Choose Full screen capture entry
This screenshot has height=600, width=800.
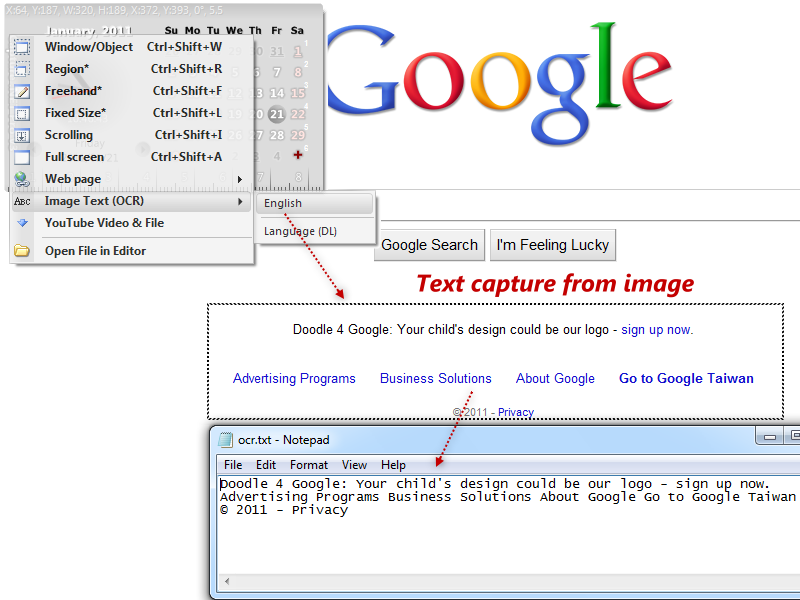point(132,157)
